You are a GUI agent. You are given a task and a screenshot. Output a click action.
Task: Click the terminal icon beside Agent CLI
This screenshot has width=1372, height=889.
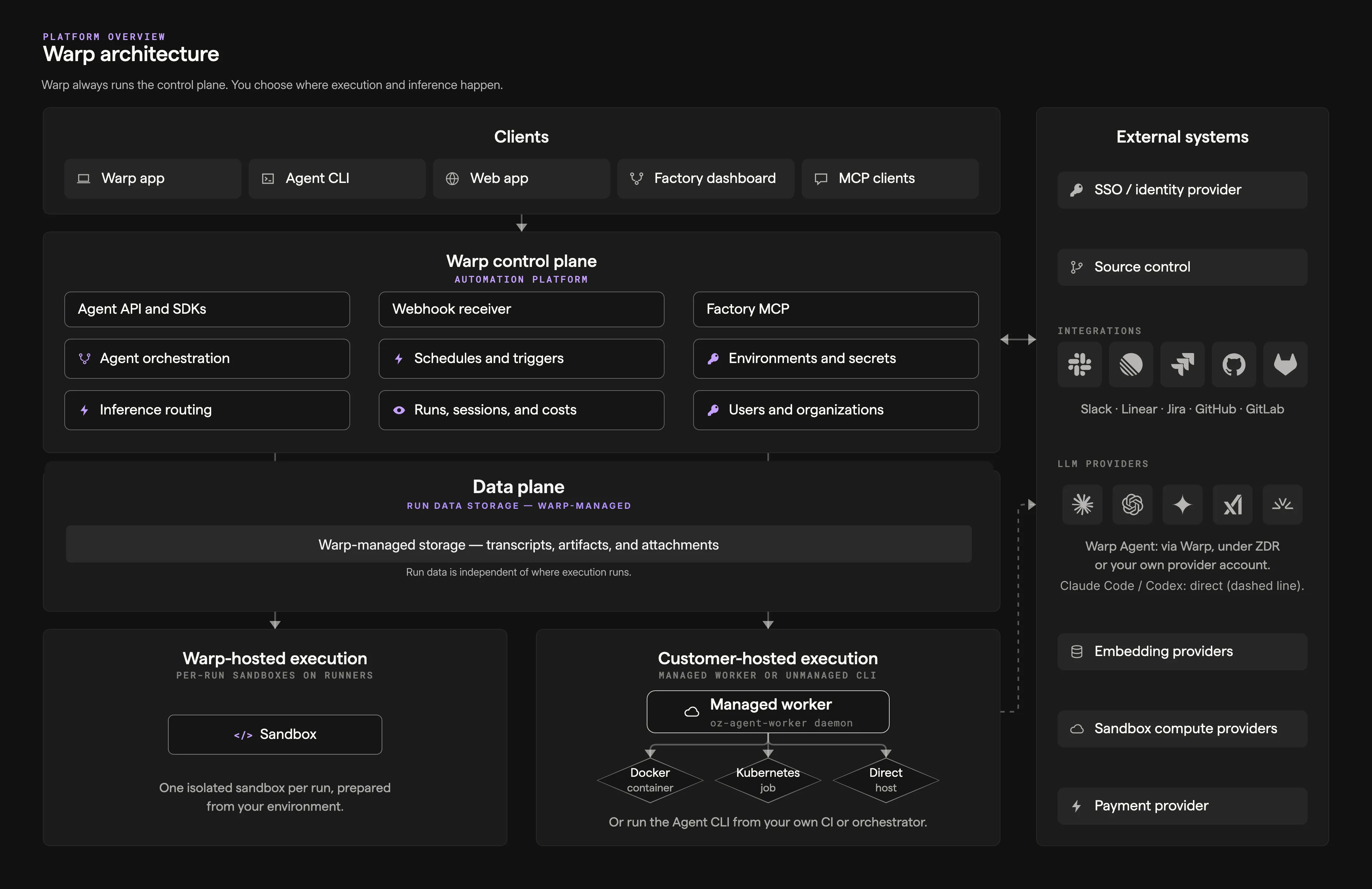coord(268,179)
